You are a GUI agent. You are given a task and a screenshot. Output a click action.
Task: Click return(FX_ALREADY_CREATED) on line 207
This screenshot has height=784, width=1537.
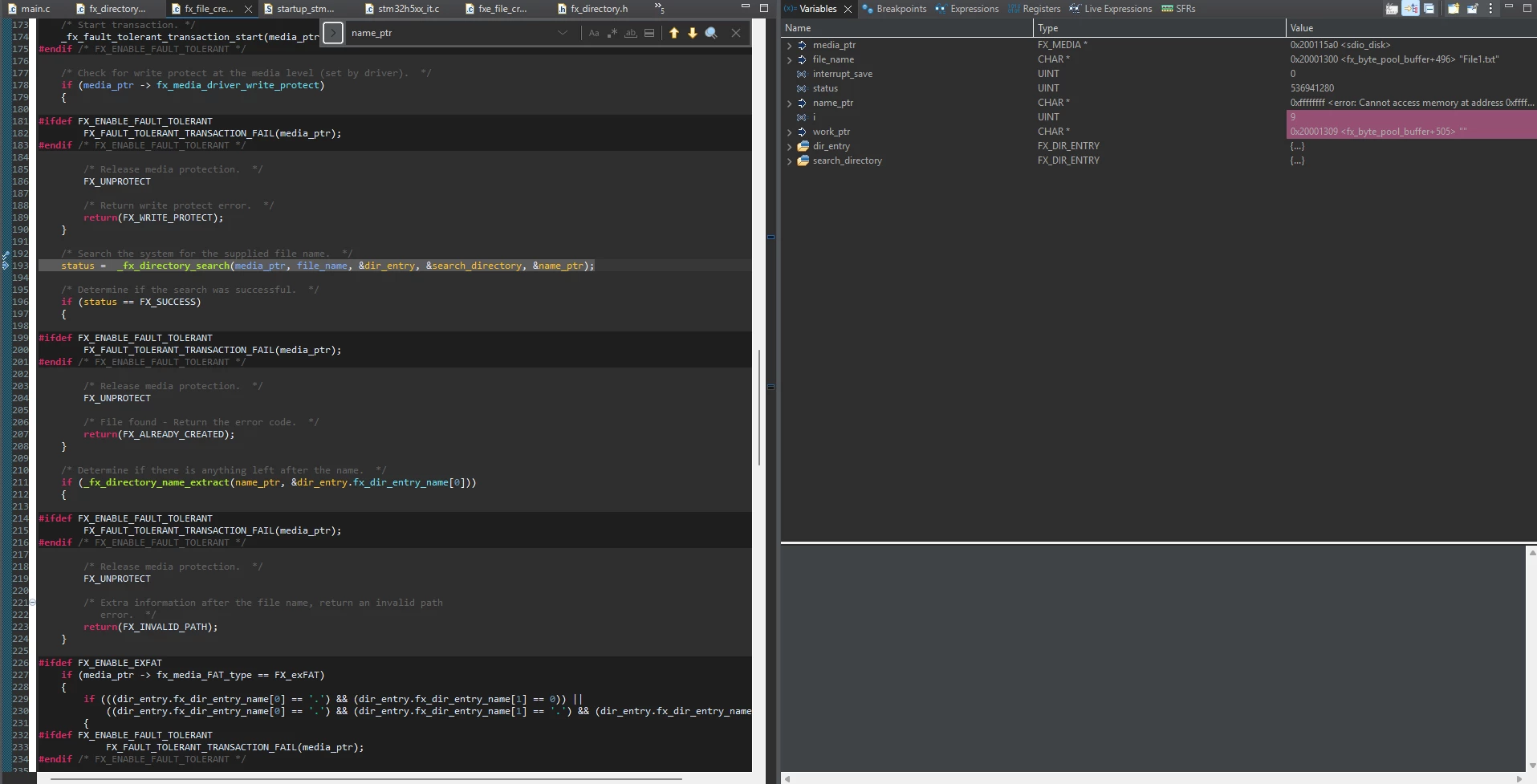pos(159,434)
